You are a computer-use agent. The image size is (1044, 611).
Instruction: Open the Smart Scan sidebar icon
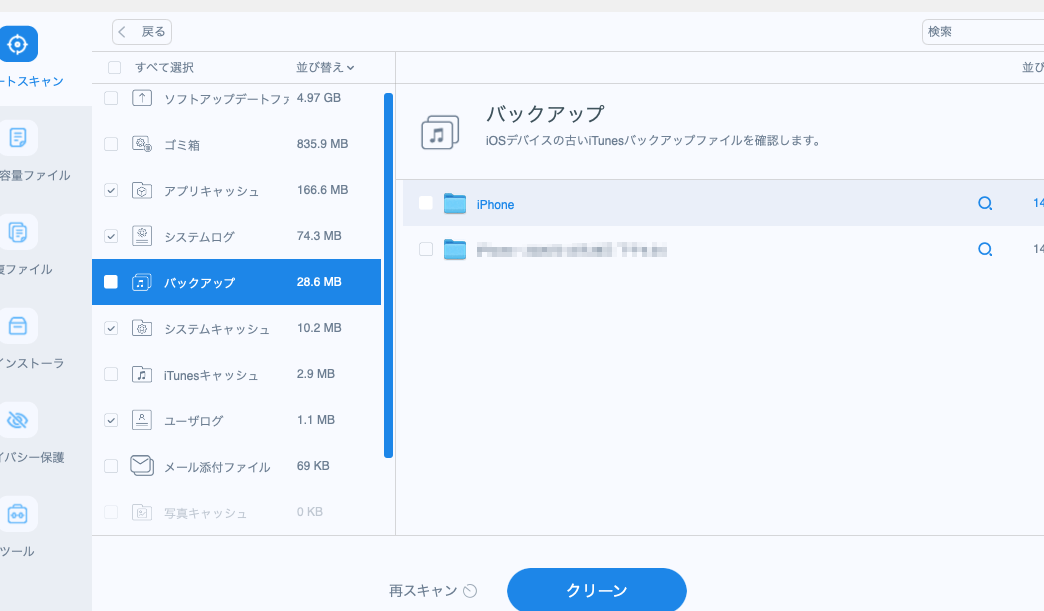(x=18, y=44)
